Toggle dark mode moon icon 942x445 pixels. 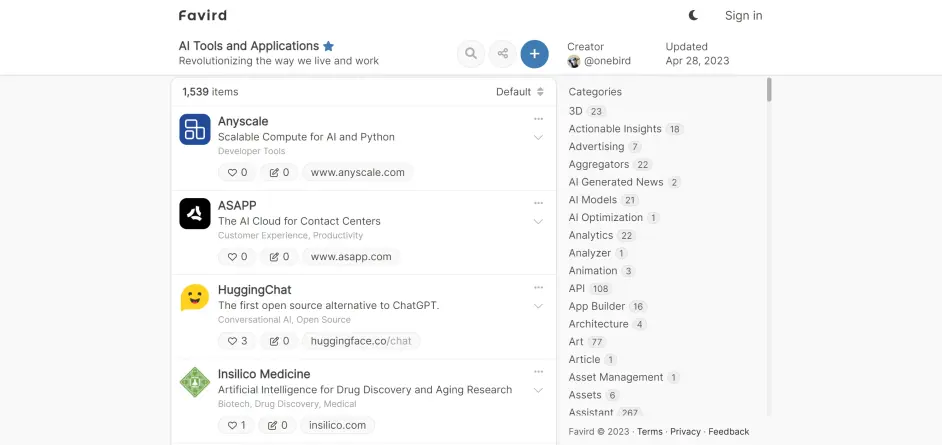point(693,15)
